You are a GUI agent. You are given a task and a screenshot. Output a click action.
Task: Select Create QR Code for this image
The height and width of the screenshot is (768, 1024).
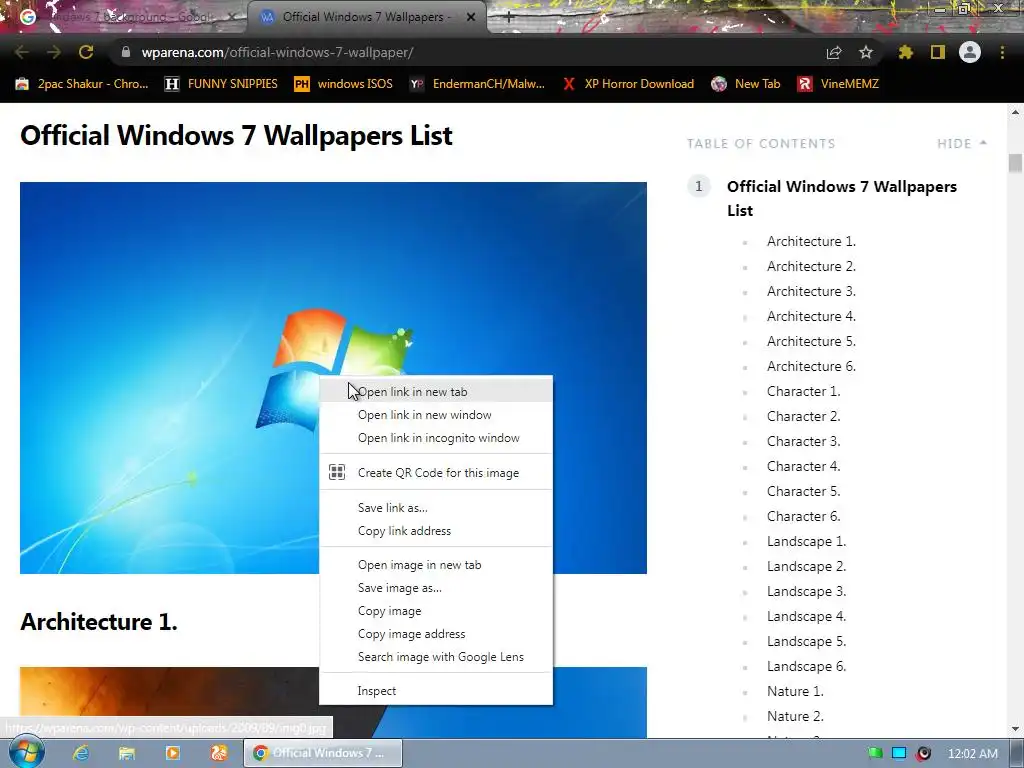[x=436, y=473]
